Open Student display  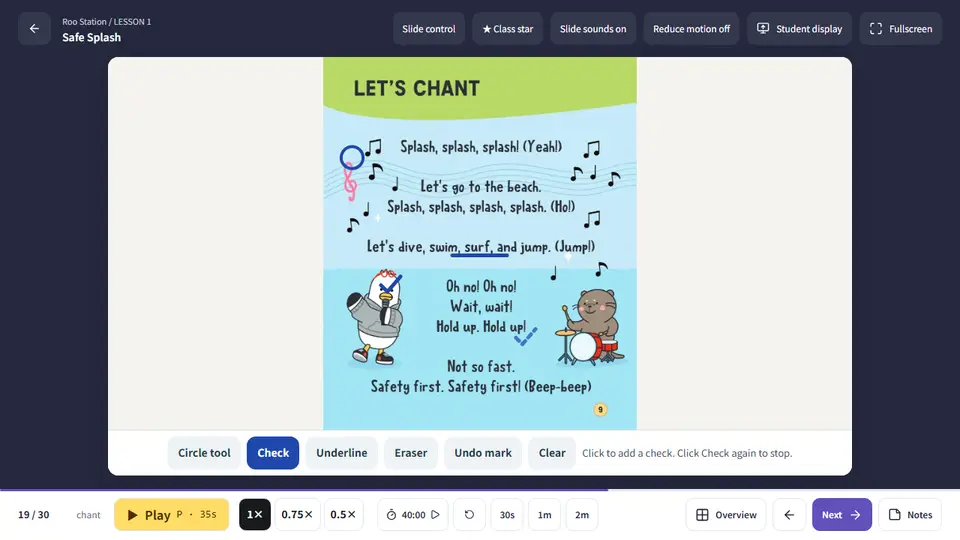pyautogui.click(x=799, y=29)
